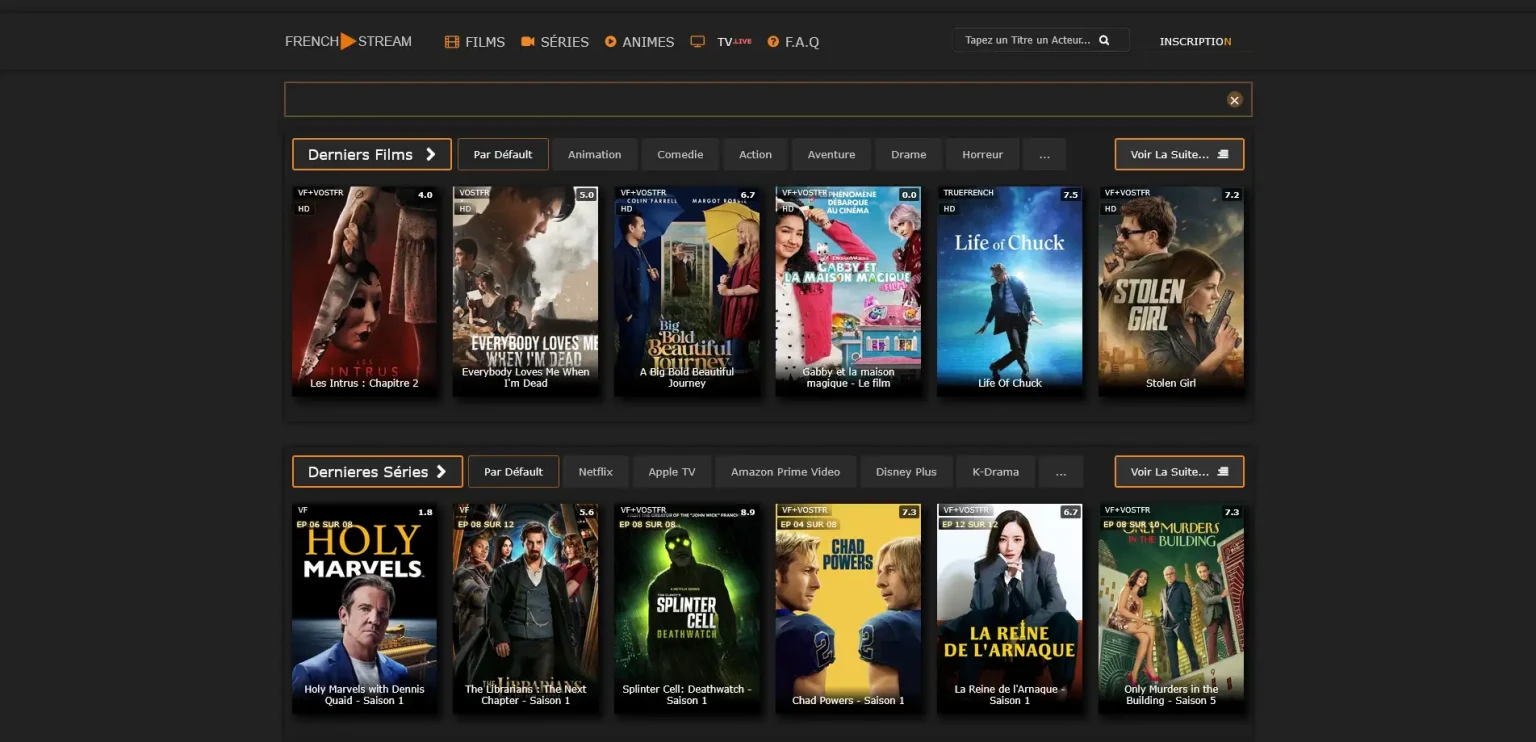The width and height of the screenshot is (1536, 742).
Task: Filter series by Netflix
Action: (595, 472)
